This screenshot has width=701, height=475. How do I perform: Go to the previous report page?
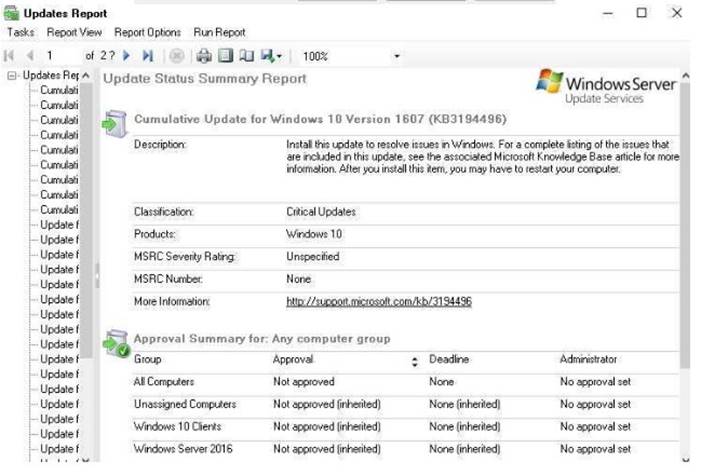(29, 56)
